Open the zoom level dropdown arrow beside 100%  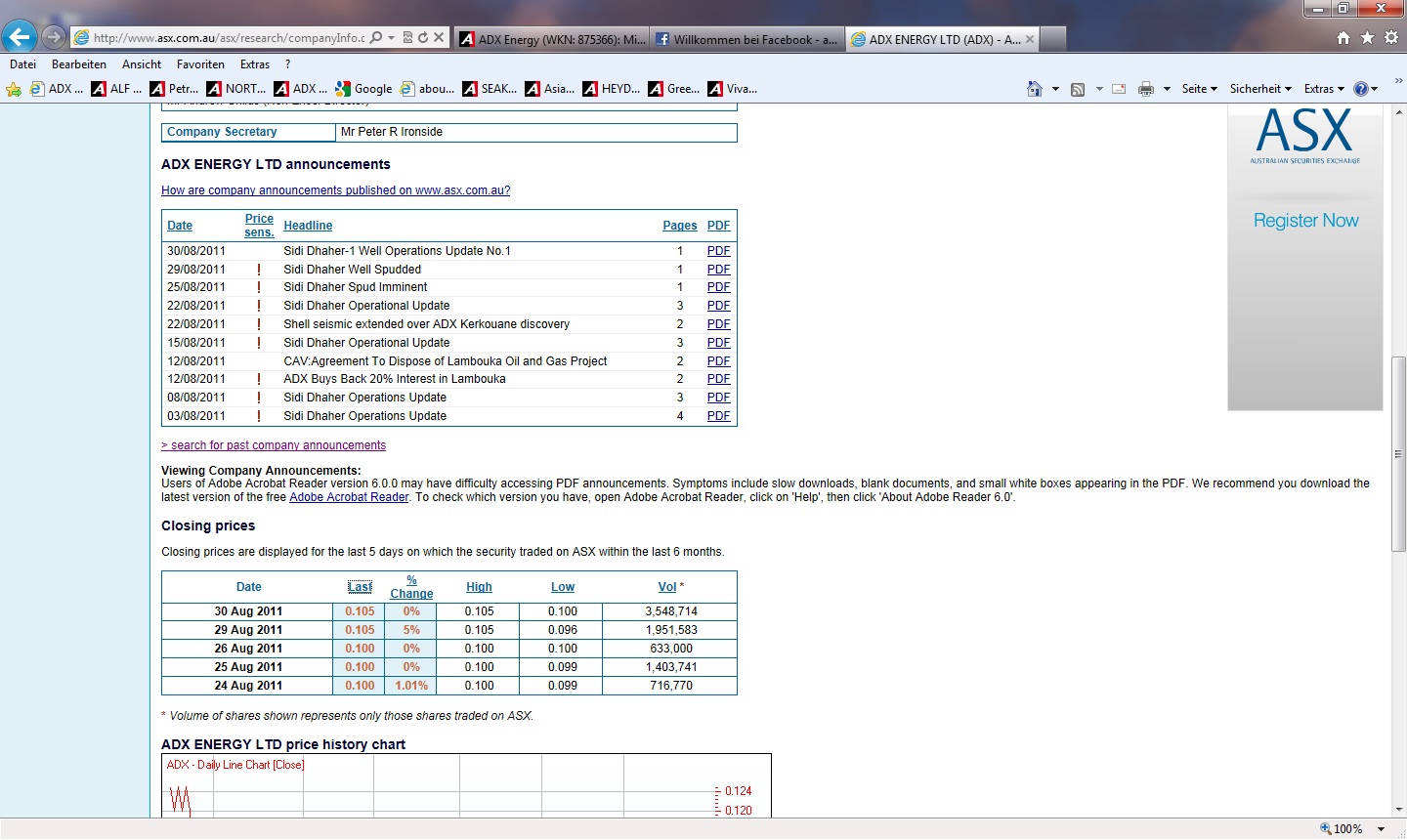(1382, 829)
